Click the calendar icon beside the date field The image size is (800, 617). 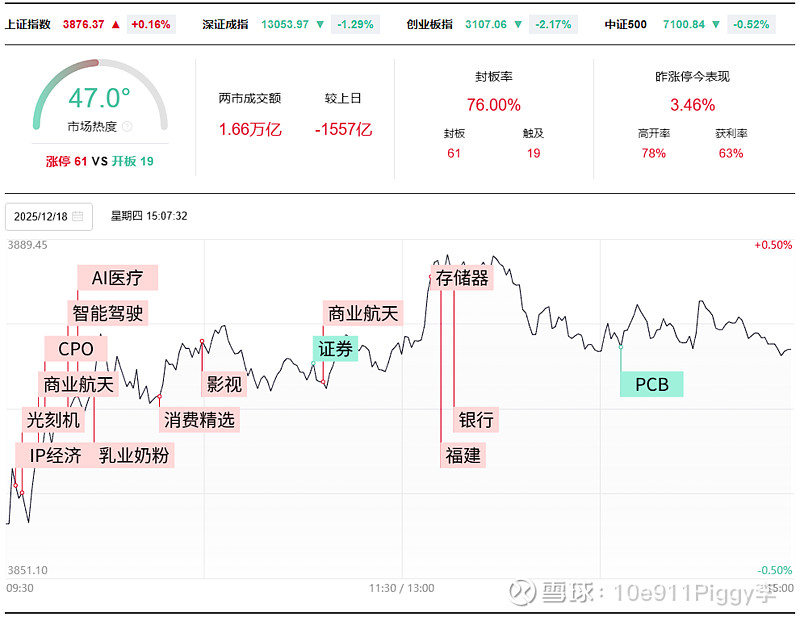[80, 216]
